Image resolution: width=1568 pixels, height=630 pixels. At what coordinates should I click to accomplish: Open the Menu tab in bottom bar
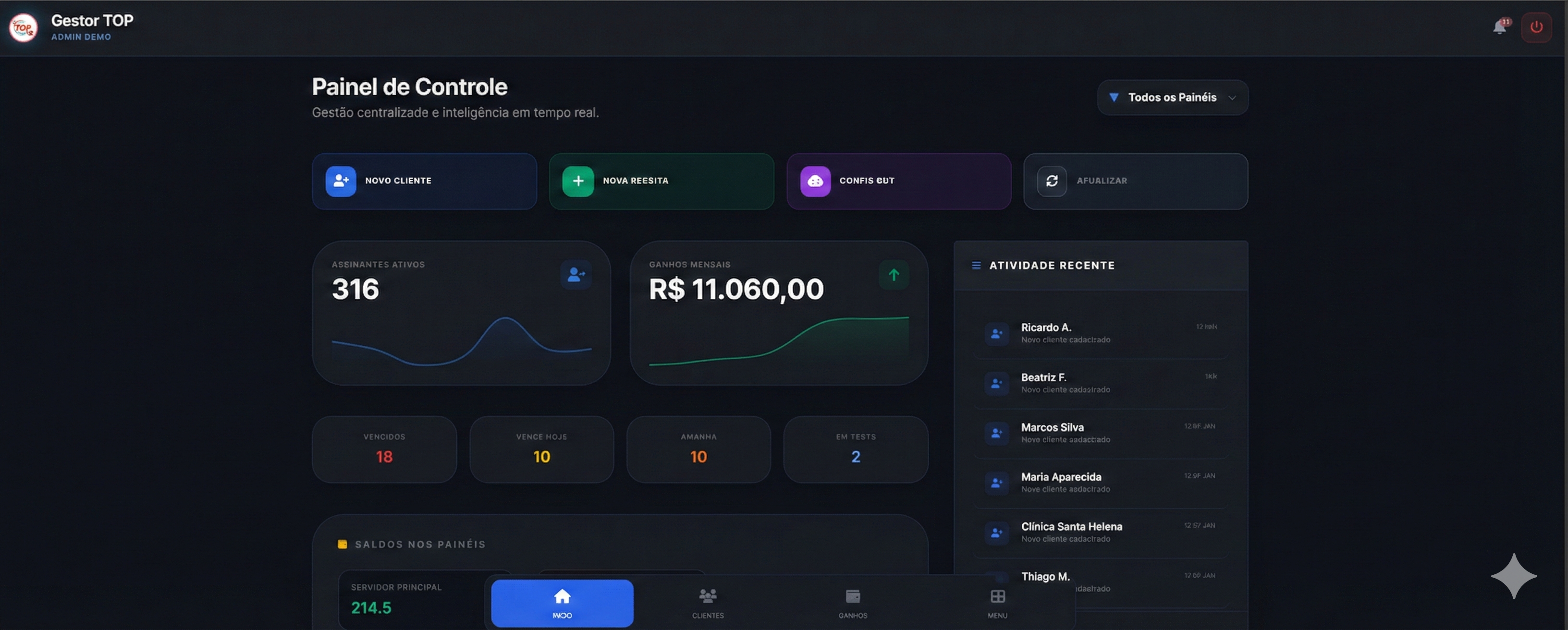(997, 603)
